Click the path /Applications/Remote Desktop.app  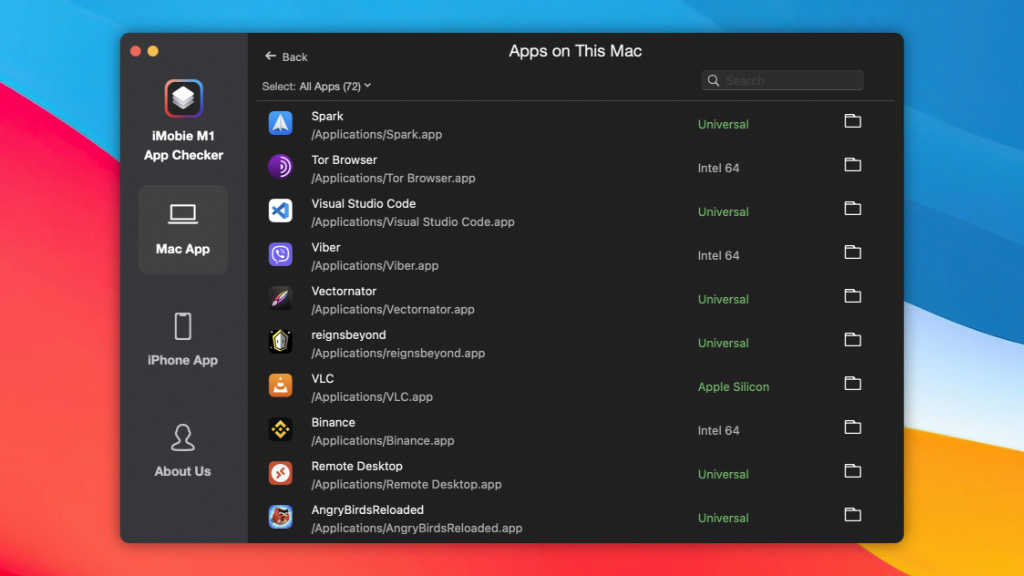coord(407,485)
